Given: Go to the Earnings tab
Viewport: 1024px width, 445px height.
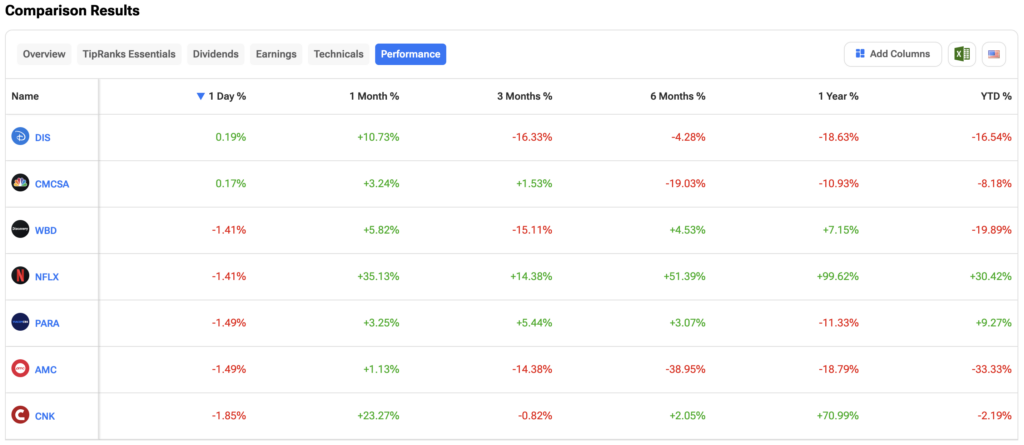Looking at the screenshot, I should coord(276,54).
